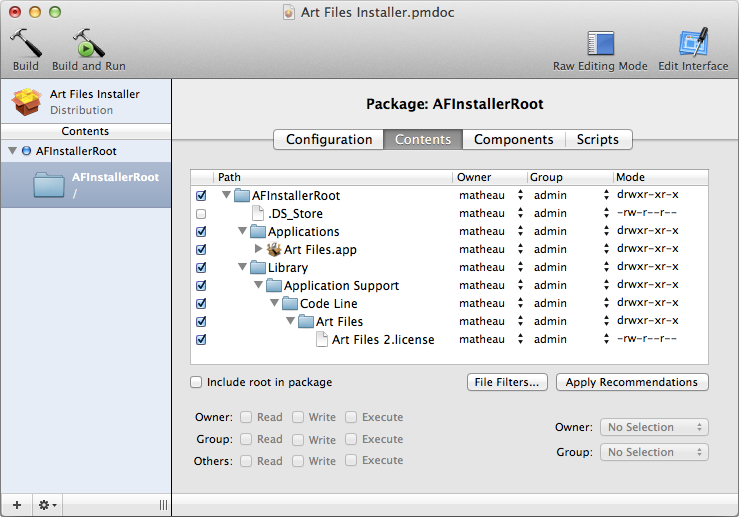Click the Mode column header

(661, 177)
